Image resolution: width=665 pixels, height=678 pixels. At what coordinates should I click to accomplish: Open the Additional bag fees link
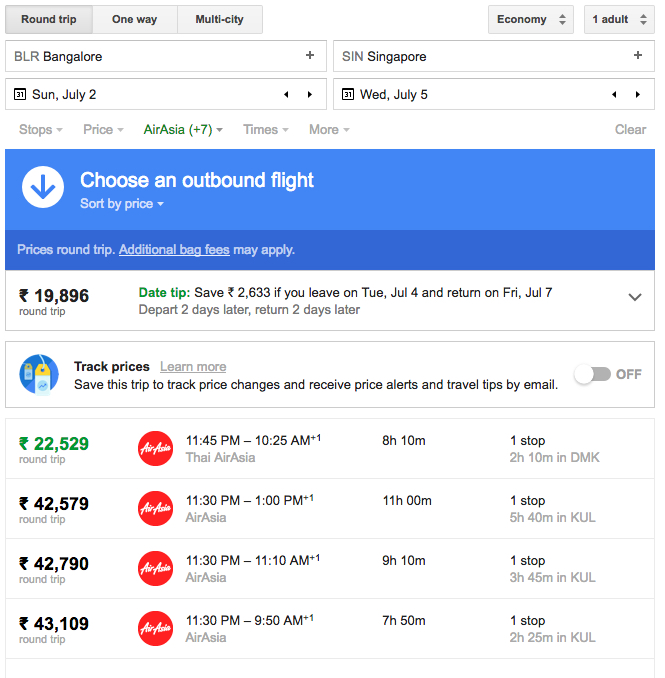(174, 249)
